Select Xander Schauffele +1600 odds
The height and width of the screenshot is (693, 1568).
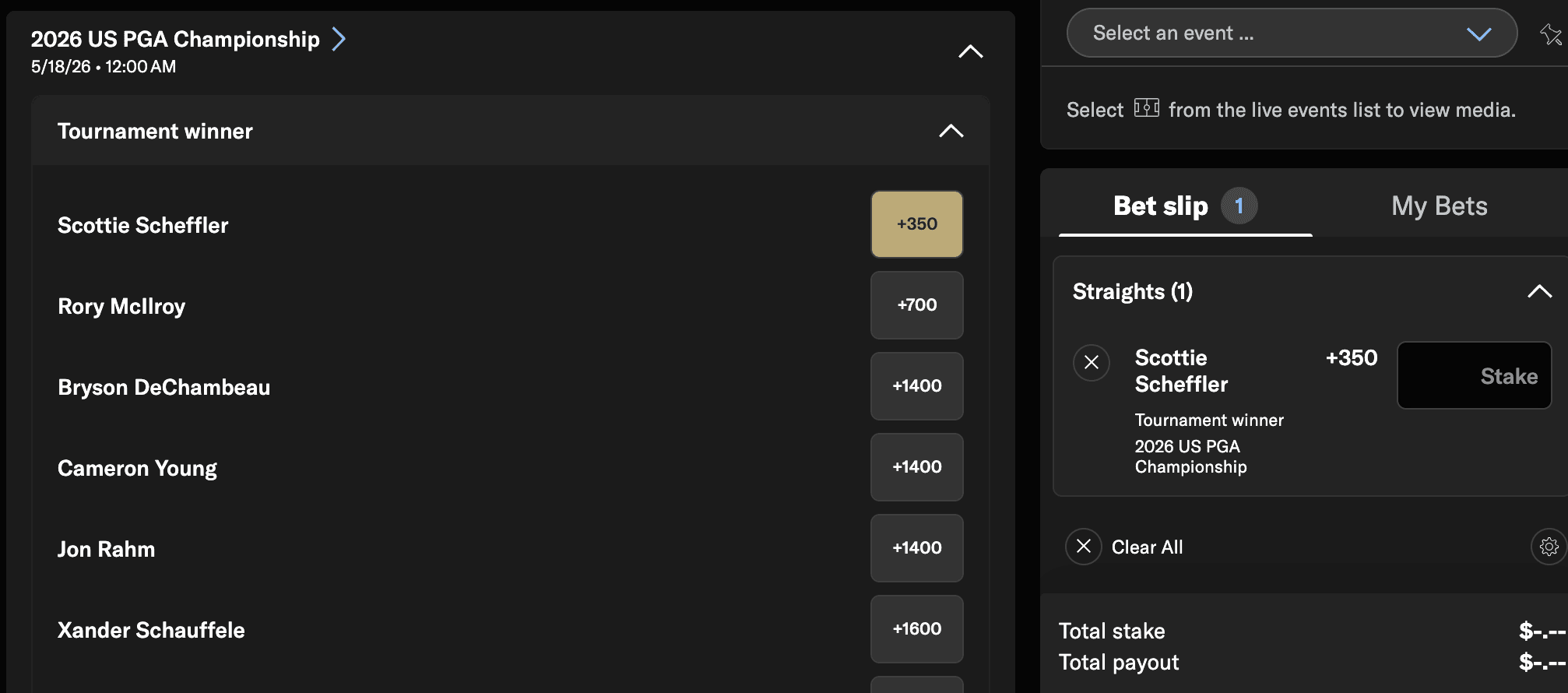pyautogui.click(x=917, y=629)
